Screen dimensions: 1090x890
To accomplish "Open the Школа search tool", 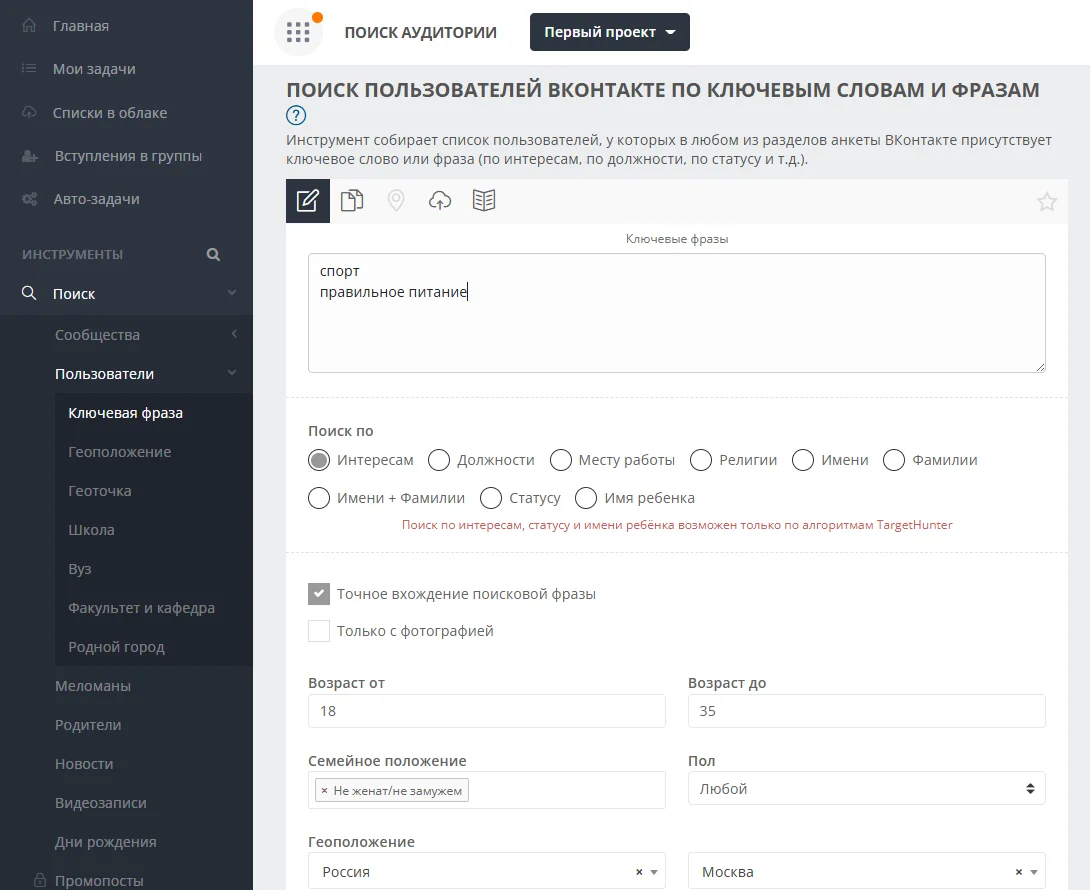I will [91, 530].
